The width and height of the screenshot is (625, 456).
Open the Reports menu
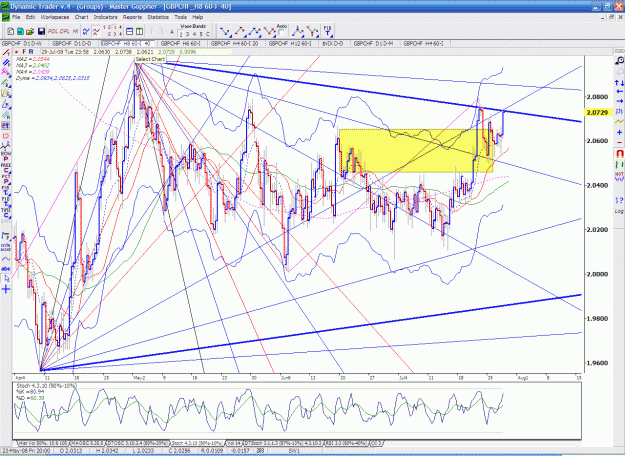(132, 17)
